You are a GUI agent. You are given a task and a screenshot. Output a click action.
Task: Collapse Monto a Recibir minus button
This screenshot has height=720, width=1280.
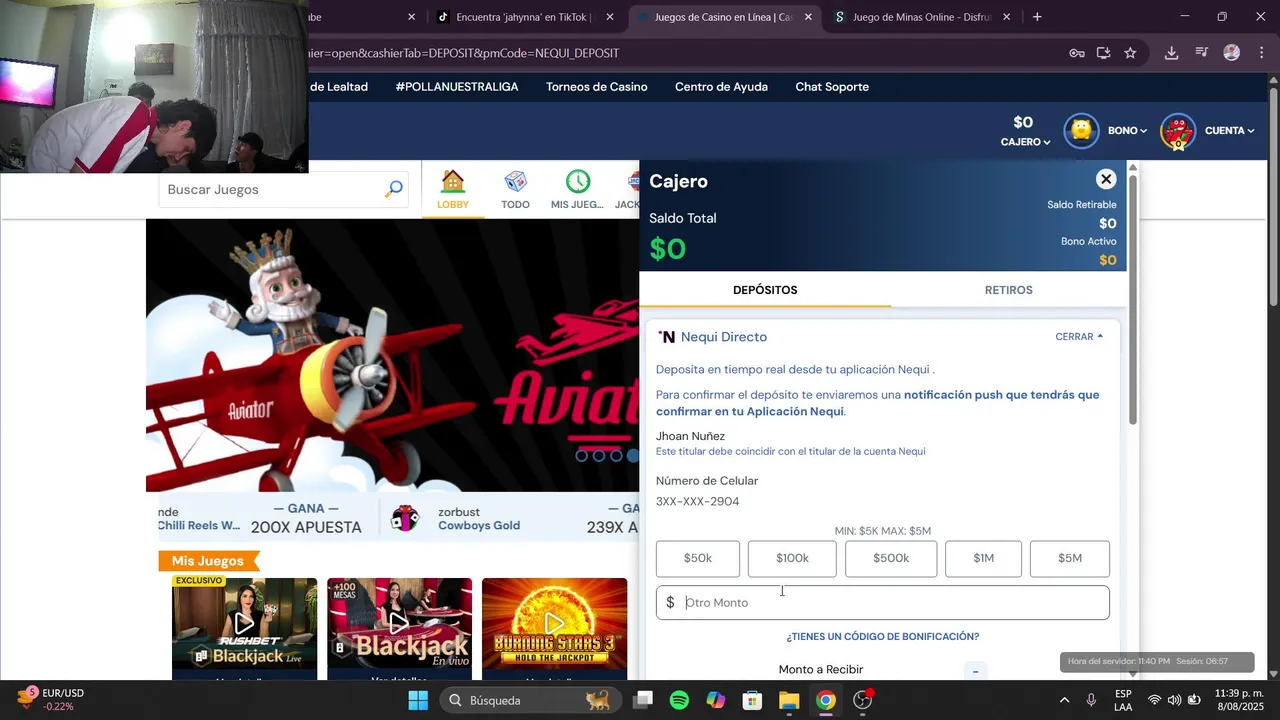(975, 671)
